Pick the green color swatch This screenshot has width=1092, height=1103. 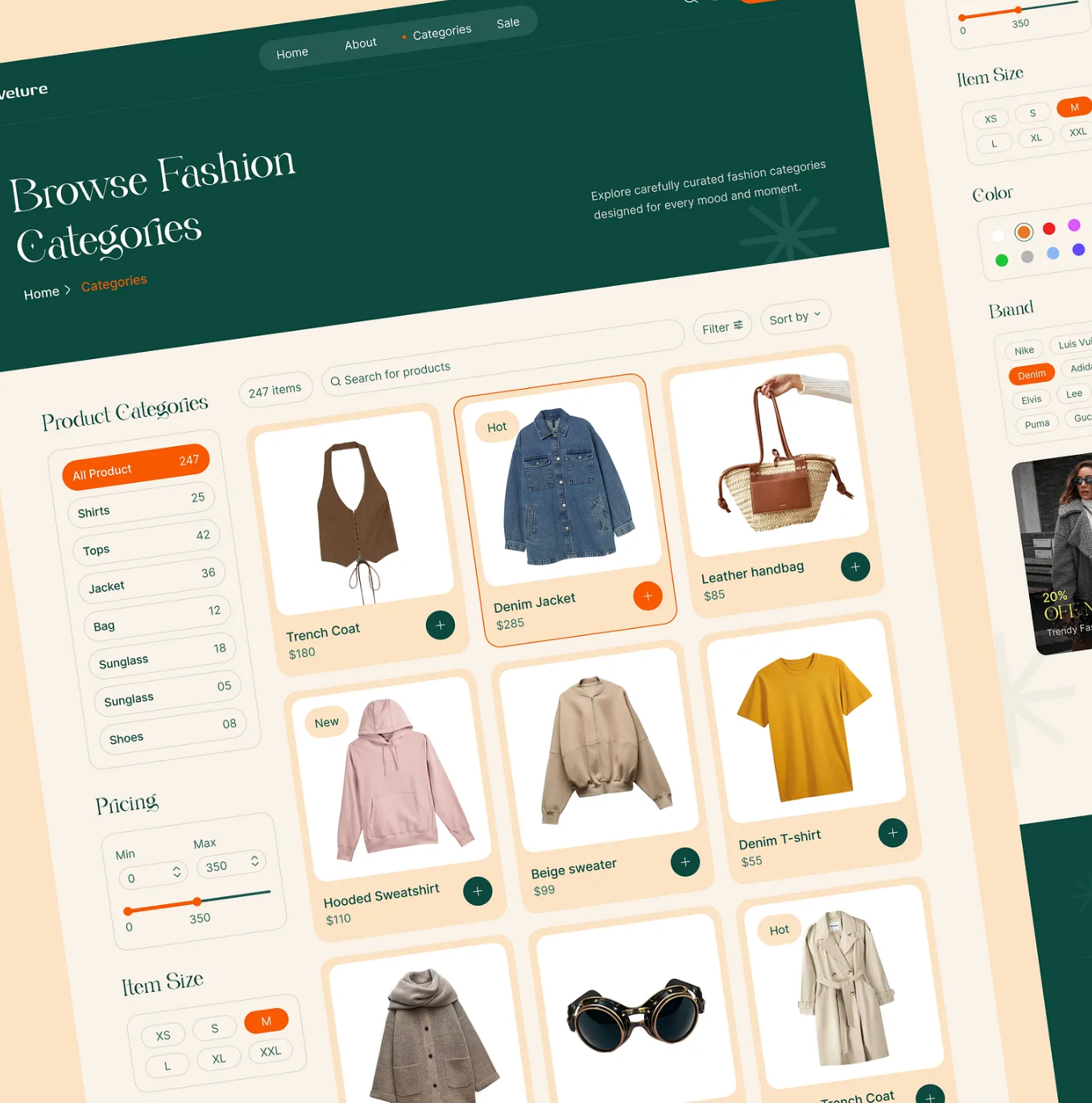(1002, 260)
